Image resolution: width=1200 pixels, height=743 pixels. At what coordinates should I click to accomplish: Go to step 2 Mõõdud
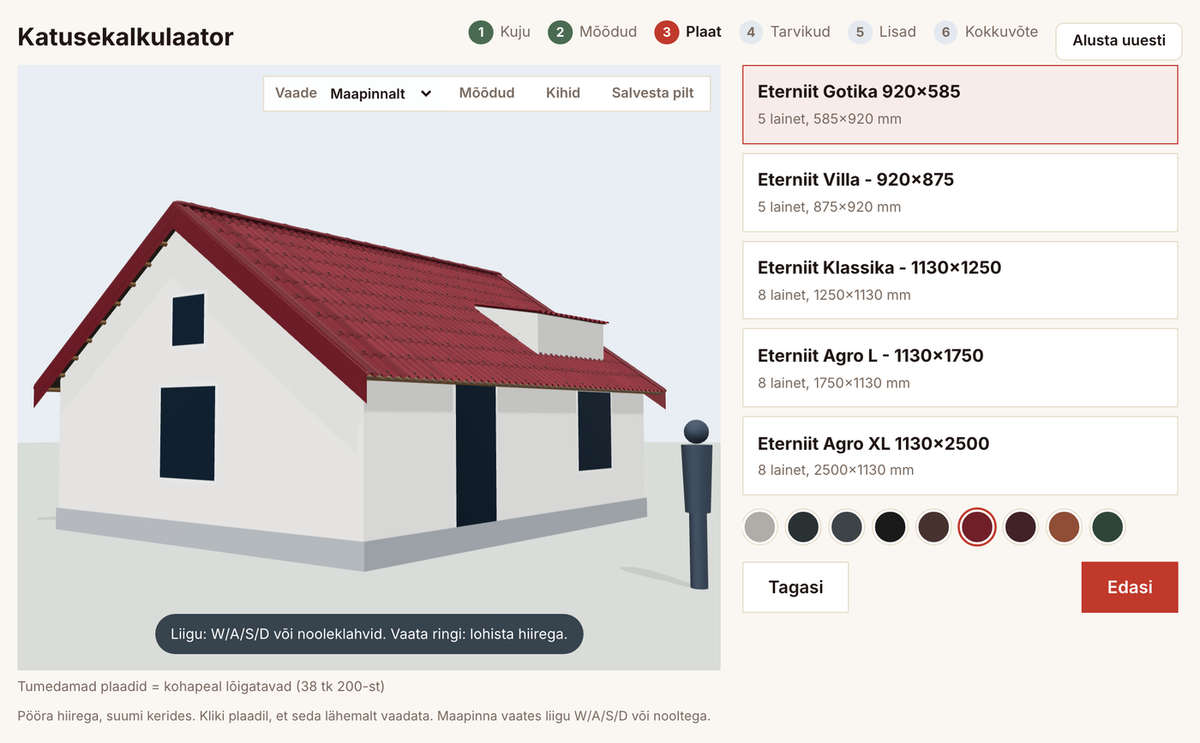coord(593,32)
